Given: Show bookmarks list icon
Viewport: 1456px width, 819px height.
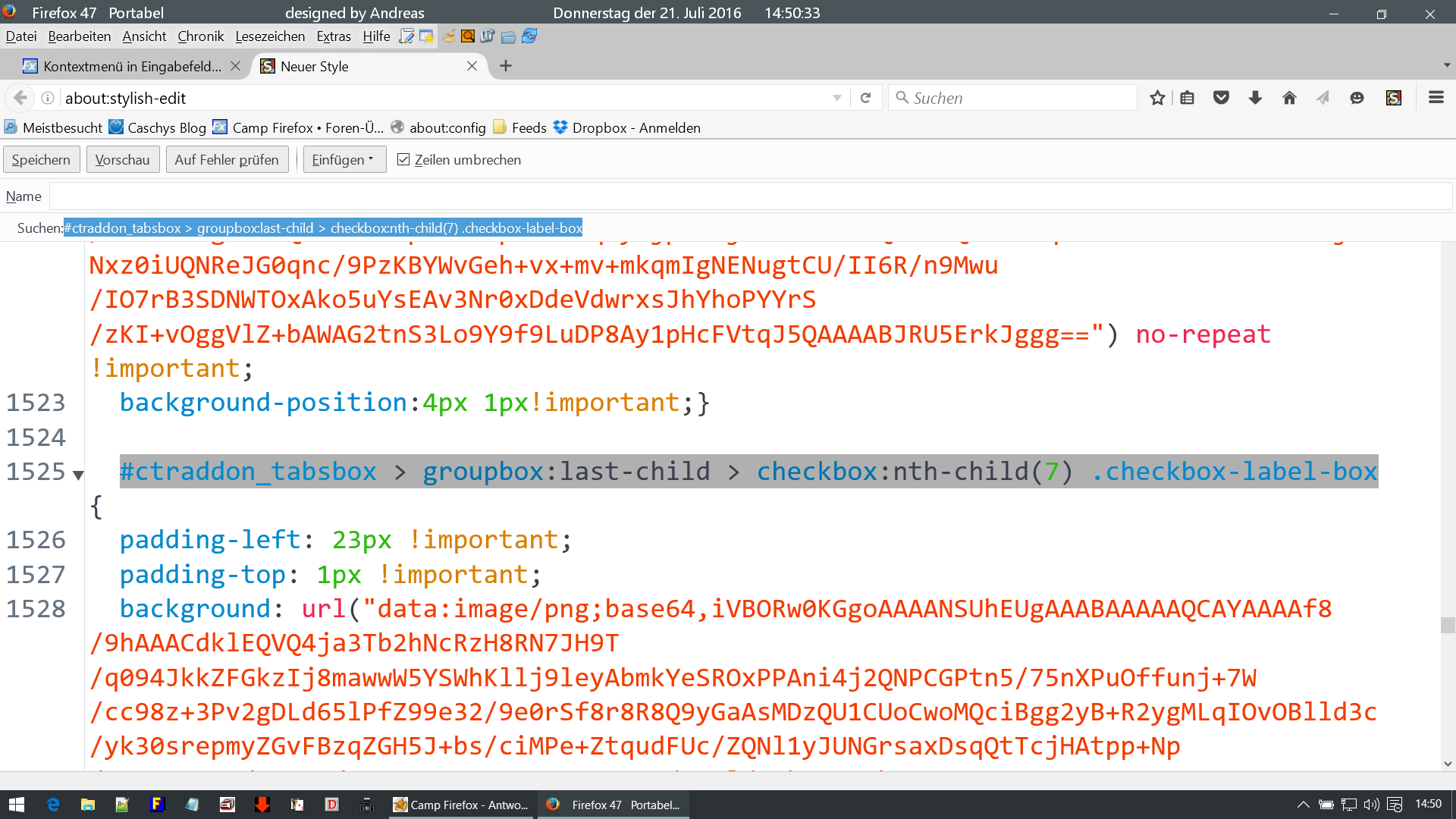Looking at the screenshot, I should pos(1188,98).
